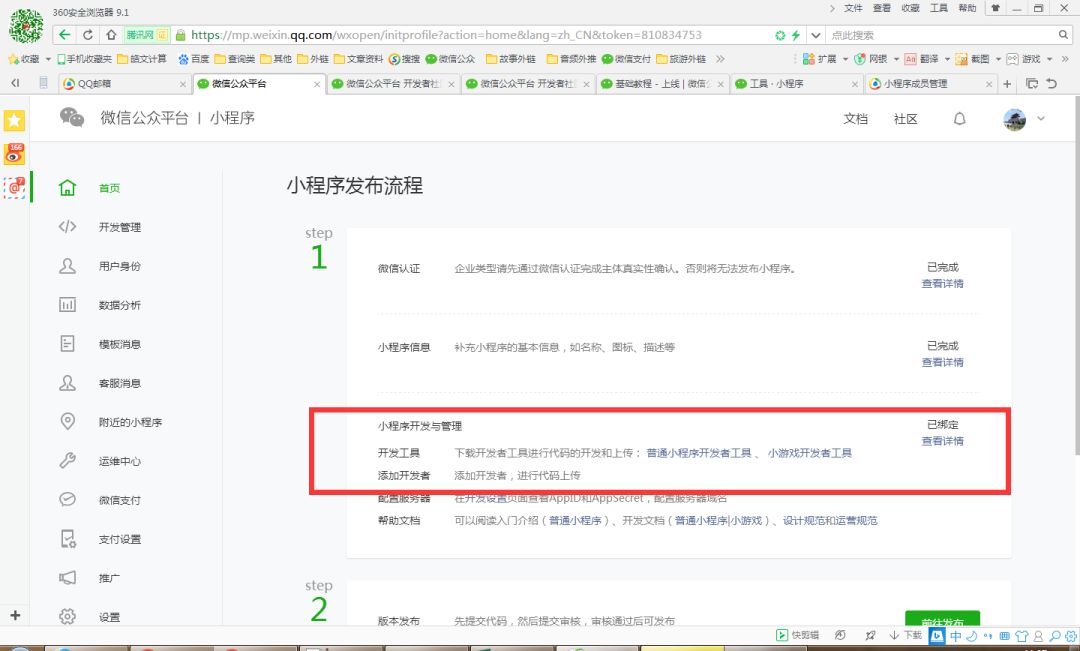Open the 翻译 translate dropdown
The height and width of the screenshot is (651, 1080).
947,59
